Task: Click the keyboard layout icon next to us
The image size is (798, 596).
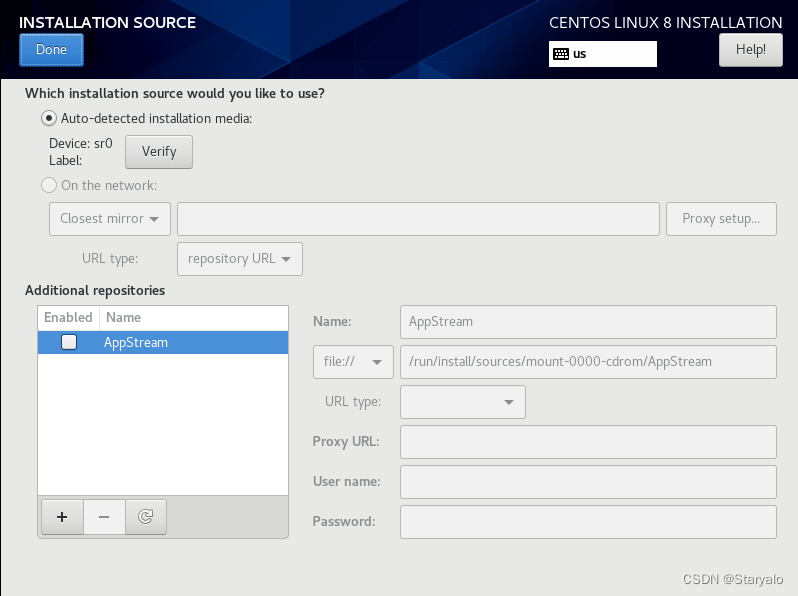Action: tap(561, 54)
